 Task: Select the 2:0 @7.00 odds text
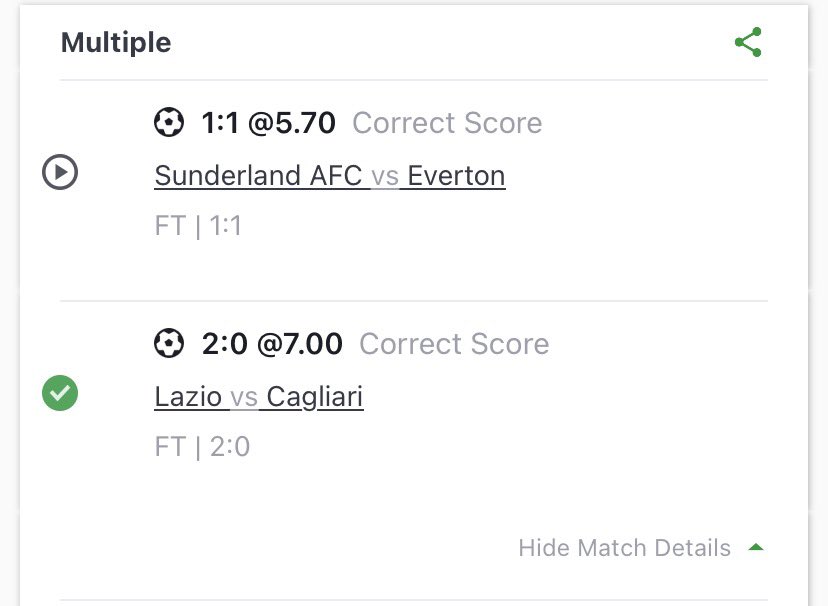click(271, 344)
